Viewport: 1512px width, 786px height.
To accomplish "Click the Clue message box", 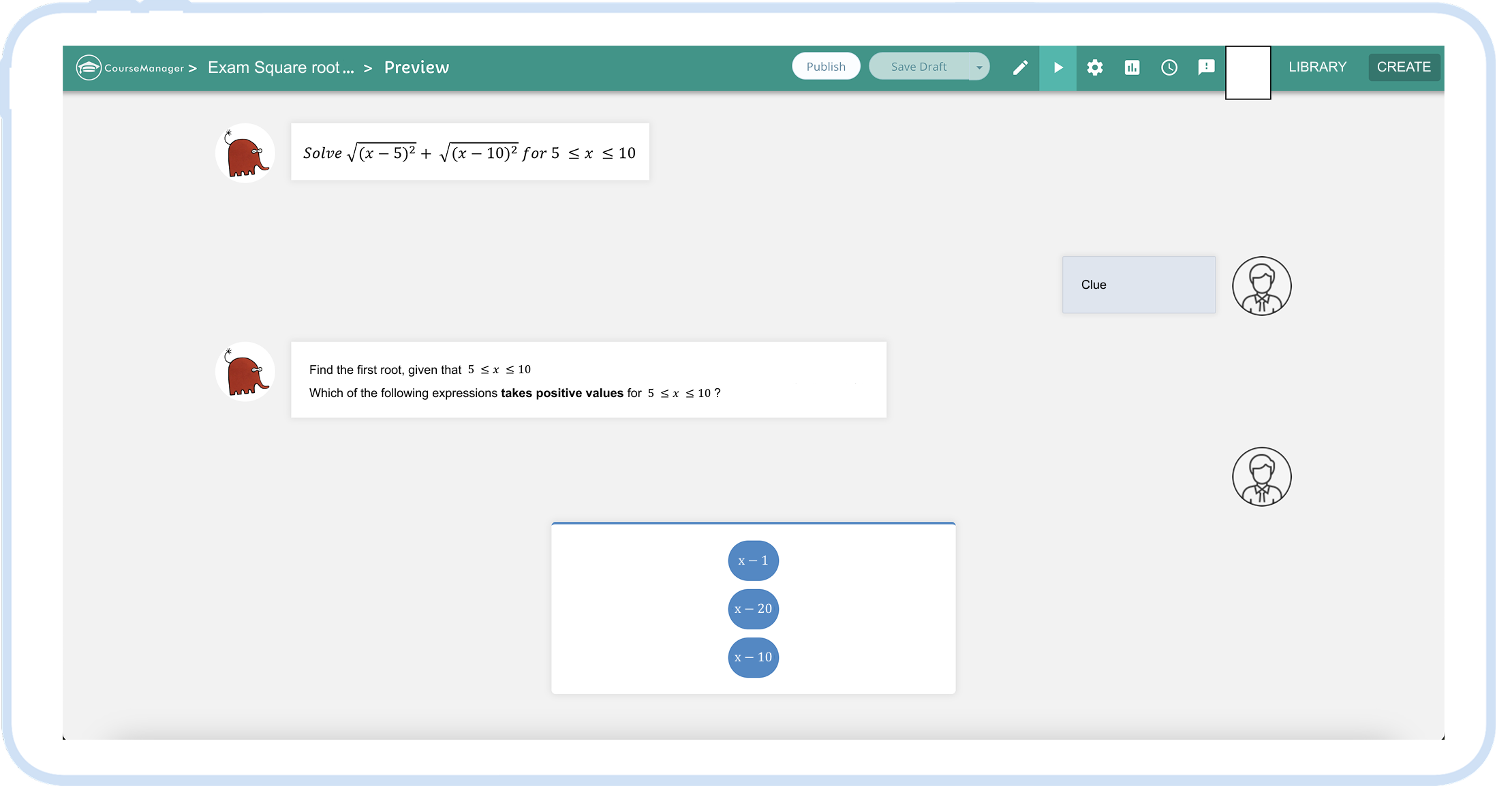I will pyautogui.click(x=1138, y=285).
